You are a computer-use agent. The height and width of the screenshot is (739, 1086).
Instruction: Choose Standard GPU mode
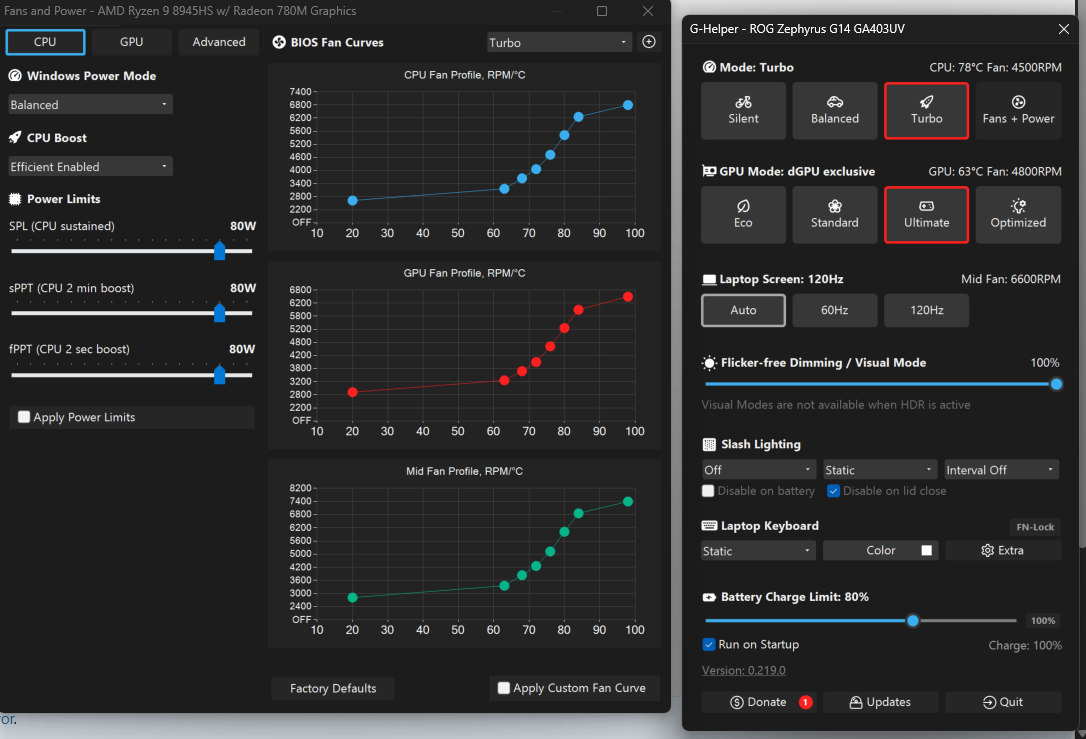tap(835, 215)
